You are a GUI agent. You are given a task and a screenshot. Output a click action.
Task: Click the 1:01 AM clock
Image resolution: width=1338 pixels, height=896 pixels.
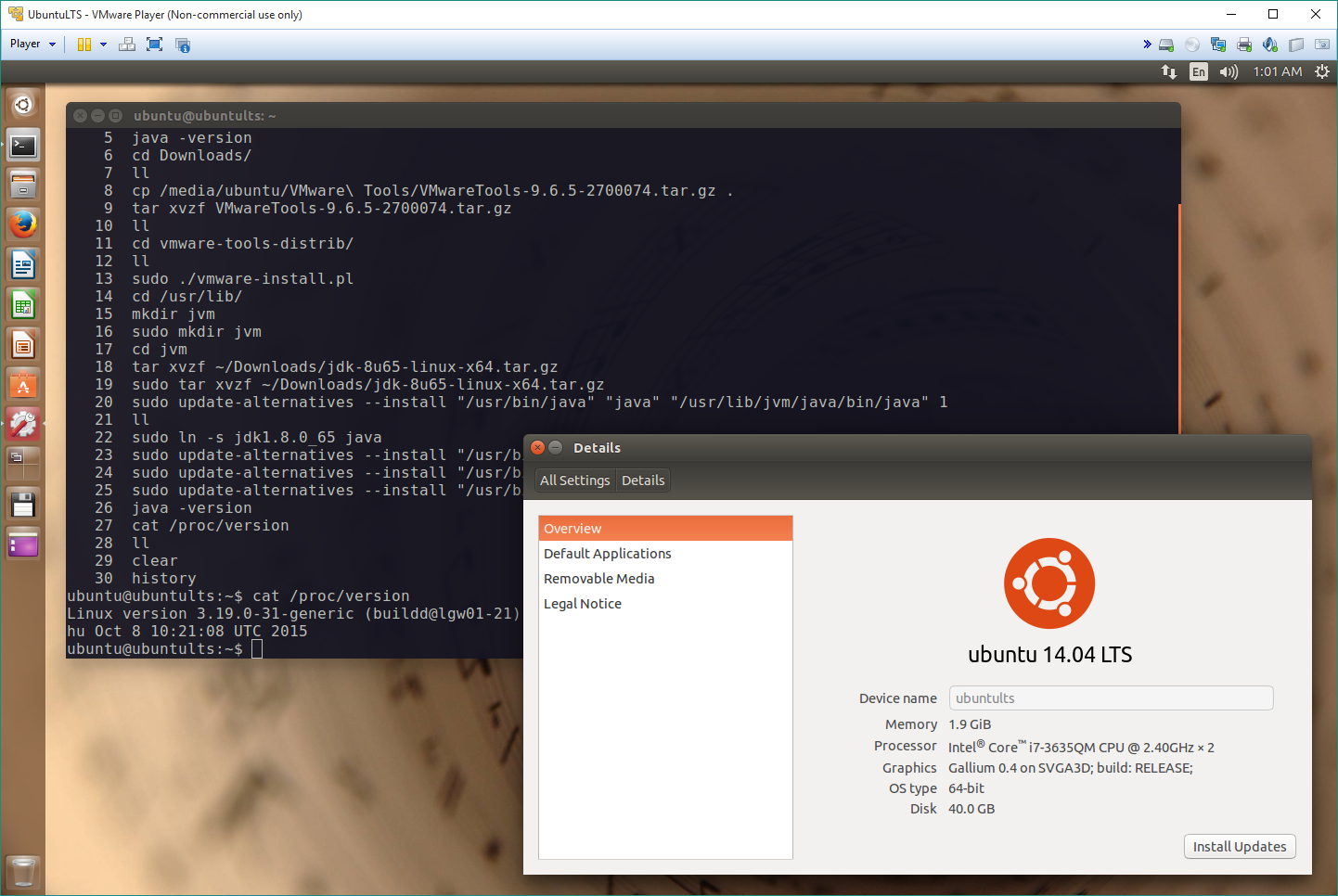1278,71
